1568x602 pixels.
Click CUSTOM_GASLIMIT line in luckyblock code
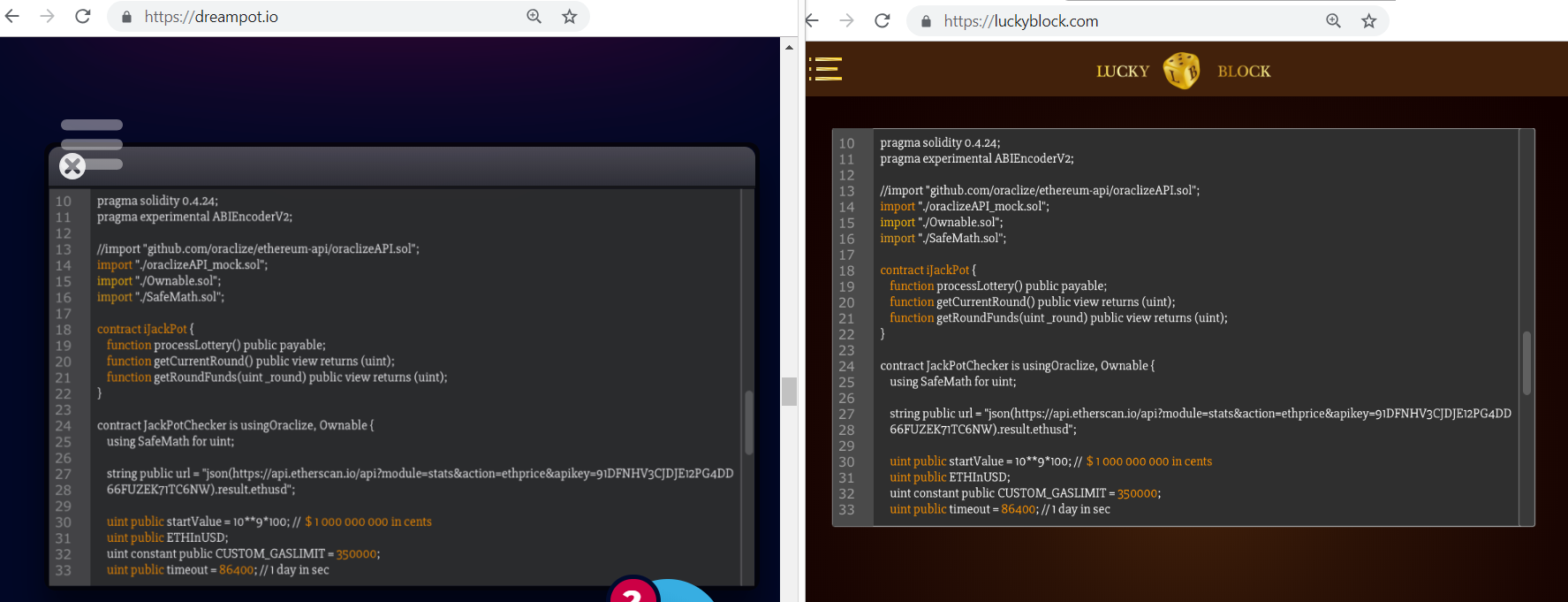1026,492
